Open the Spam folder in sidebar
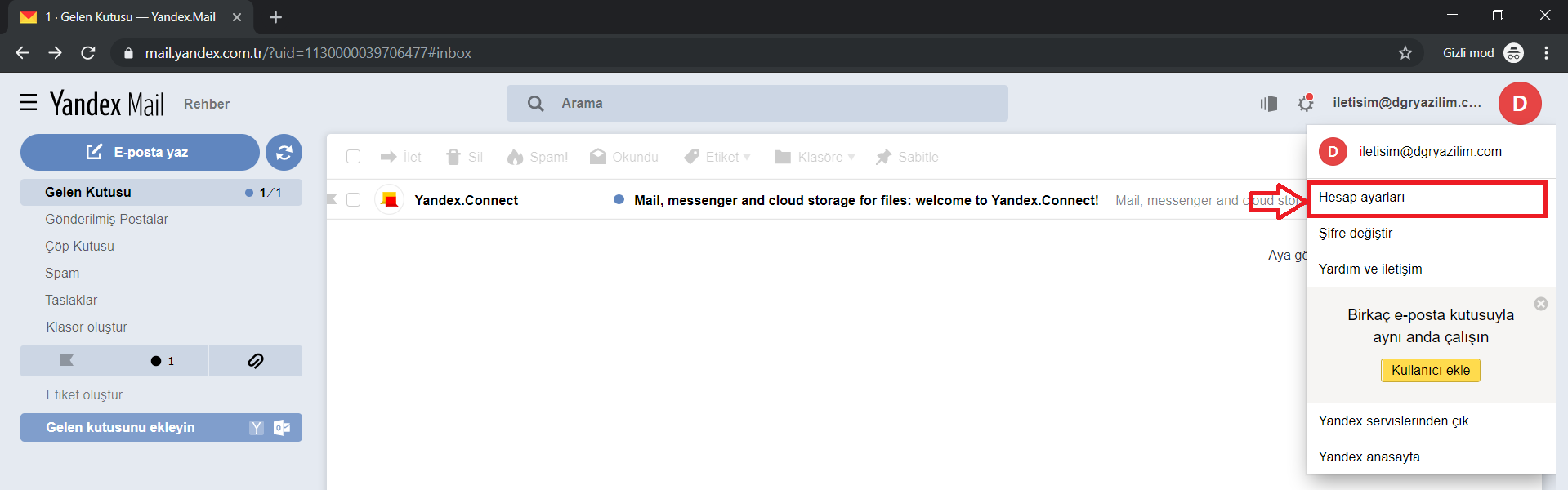Viewport: 1568px width, 490px height. tap(62, 274)
